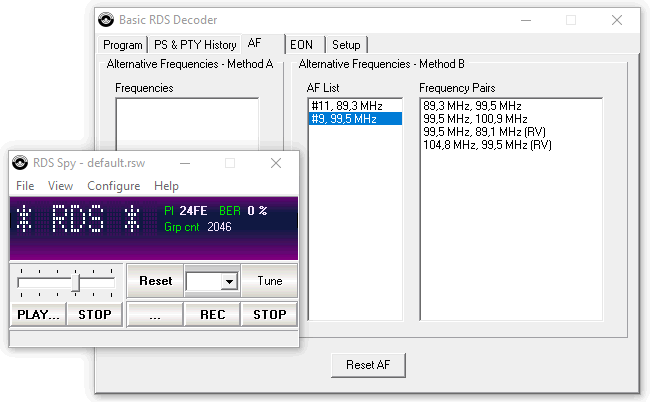Close the RDS Spy window
This screenshot has width=650, height=402.
tap(276, 163)
